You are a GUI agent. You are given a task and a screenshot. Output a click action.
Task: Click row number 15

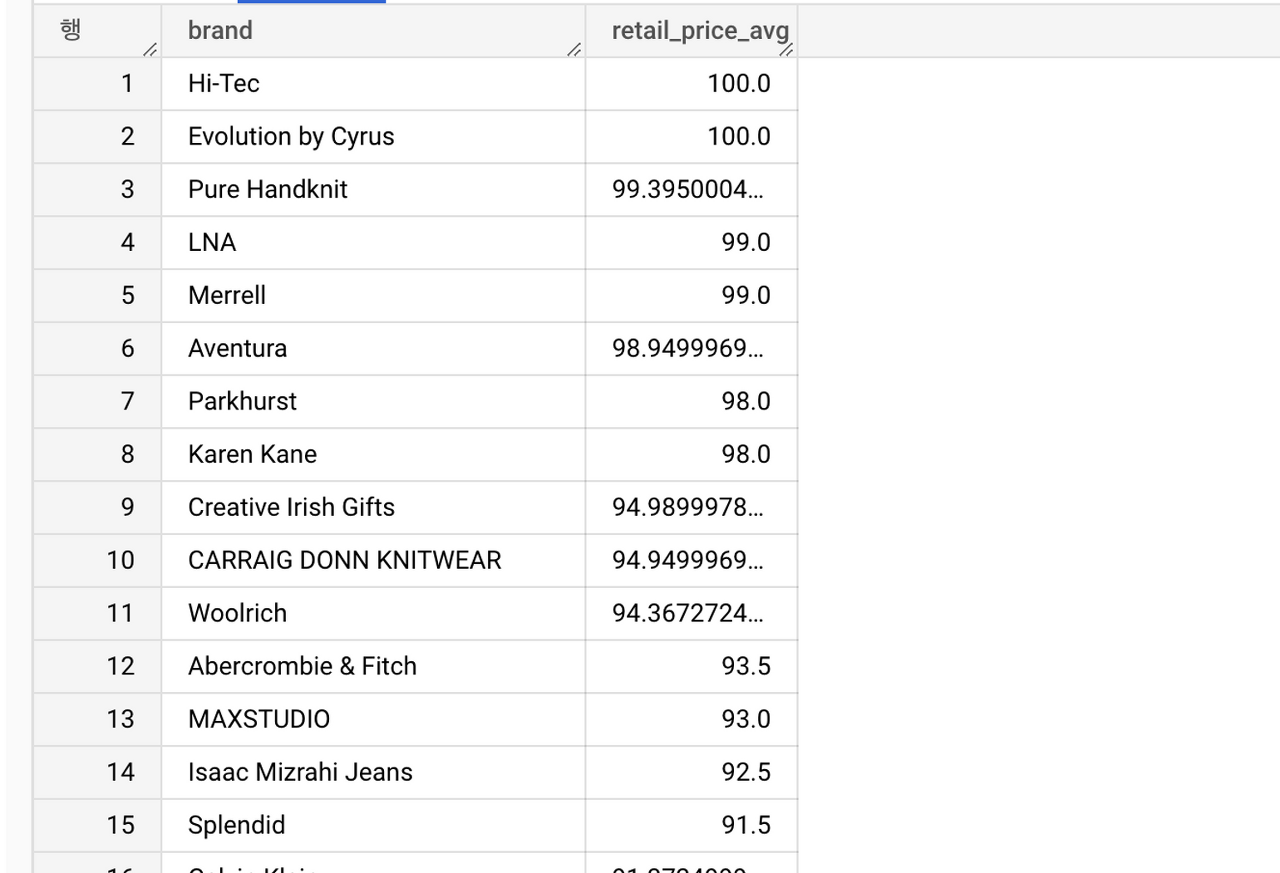coord(97,826)
